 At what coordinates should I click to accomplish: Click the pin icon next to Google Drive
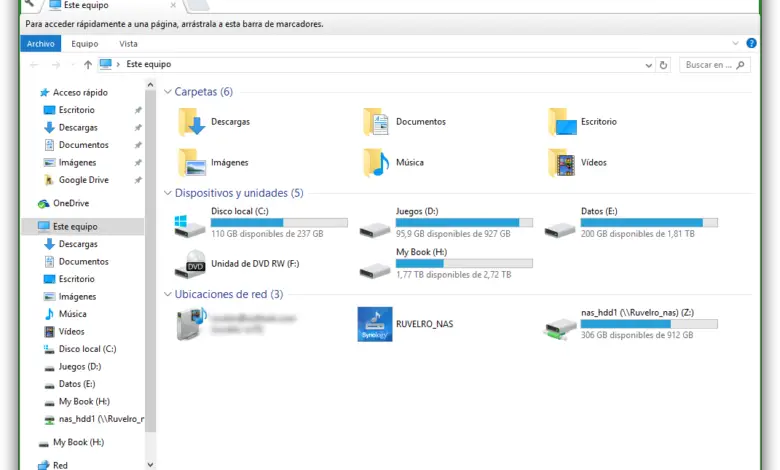pyautogui.click(x=138, y=180)
